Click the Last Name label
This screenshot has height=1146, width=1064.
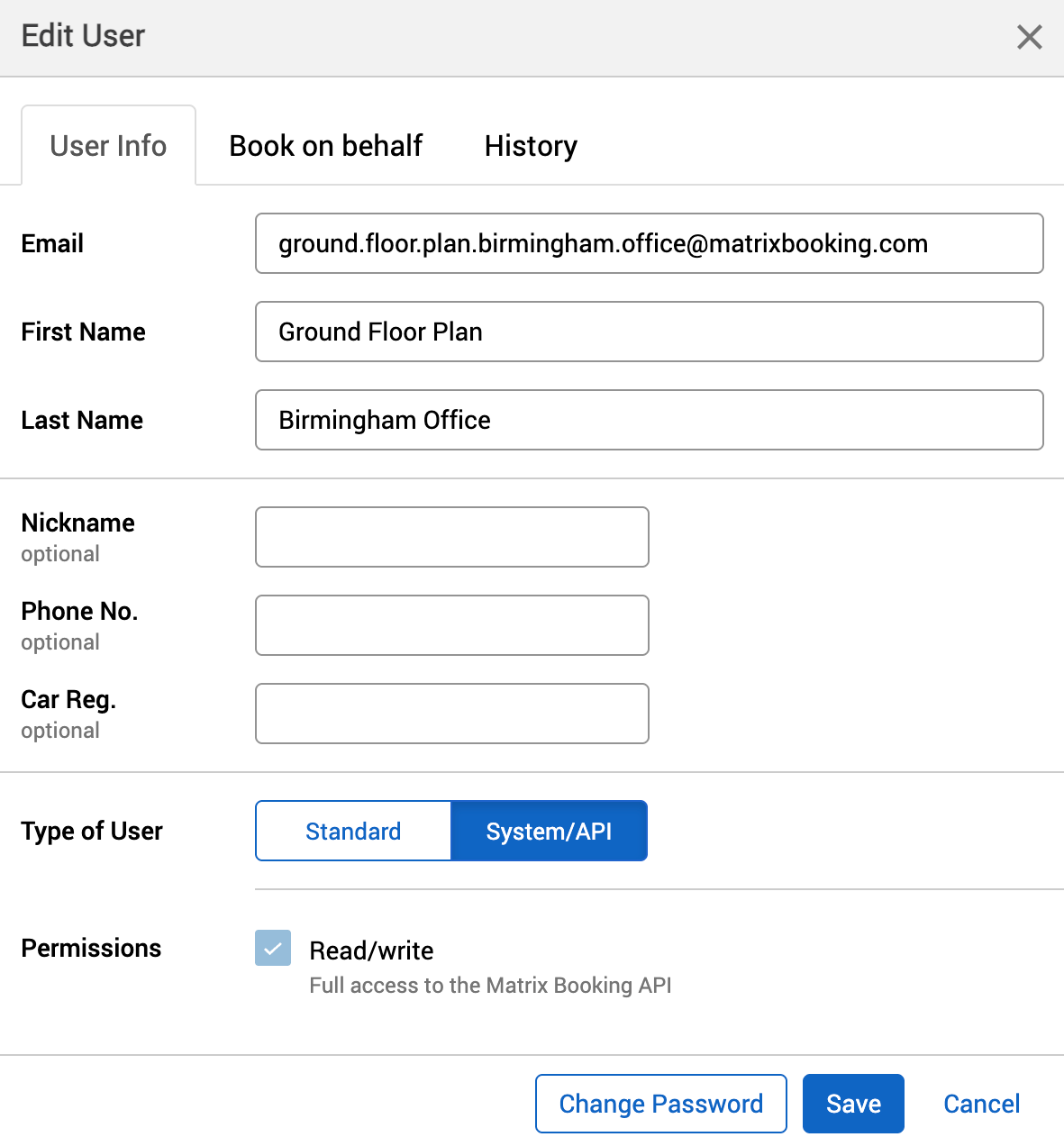tap(82, 420)
